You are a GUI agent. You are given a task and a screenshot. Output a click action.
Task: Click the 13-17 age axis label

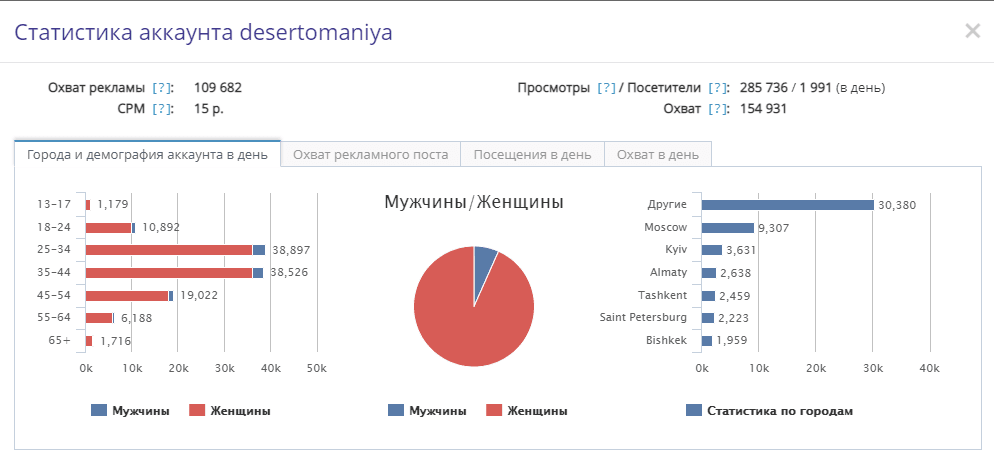(x=54, y=205)
